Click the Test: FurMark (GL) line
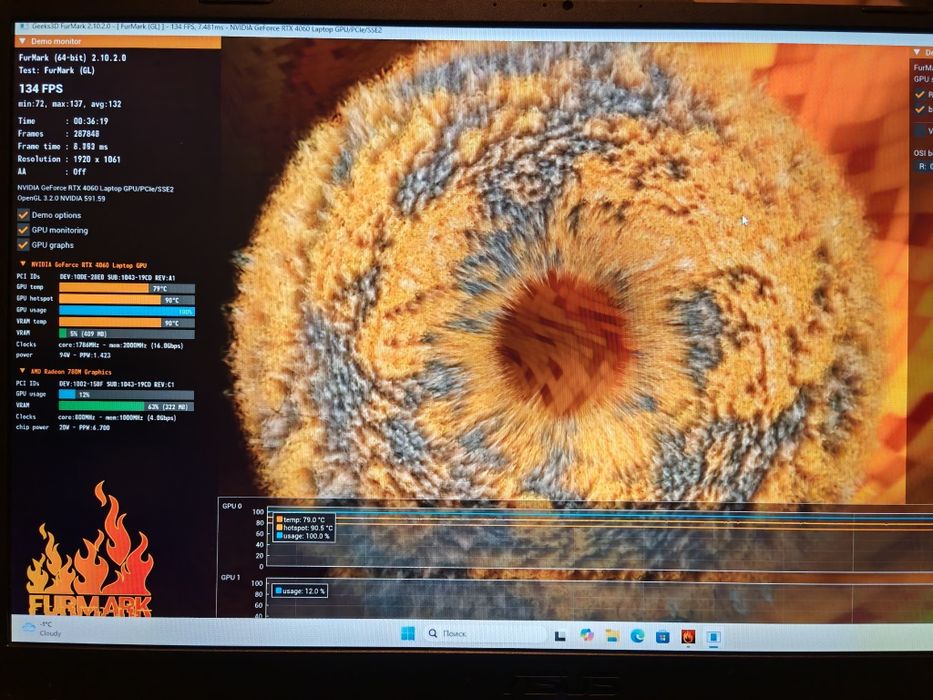This screenshot has height=700, width=933. coord(57,70)
